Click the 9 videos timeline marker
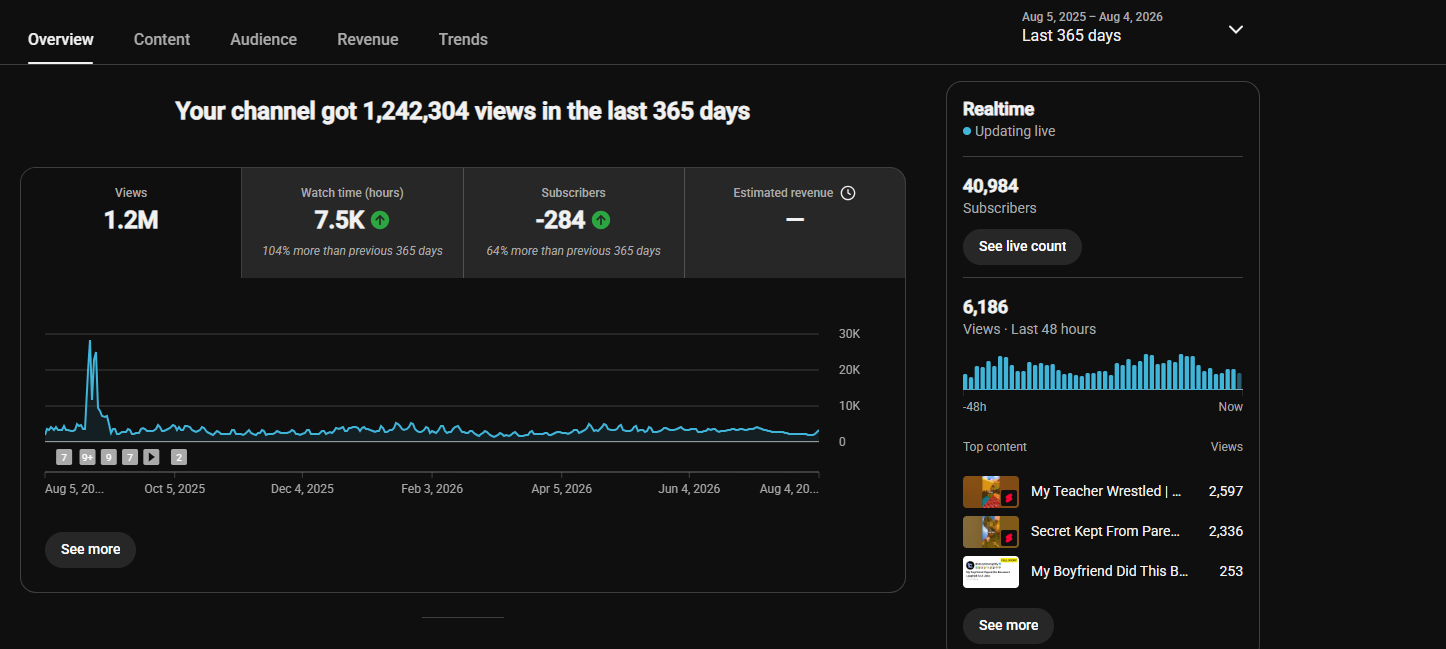Viewport: 1446px width, 649px height. [109, 457]
